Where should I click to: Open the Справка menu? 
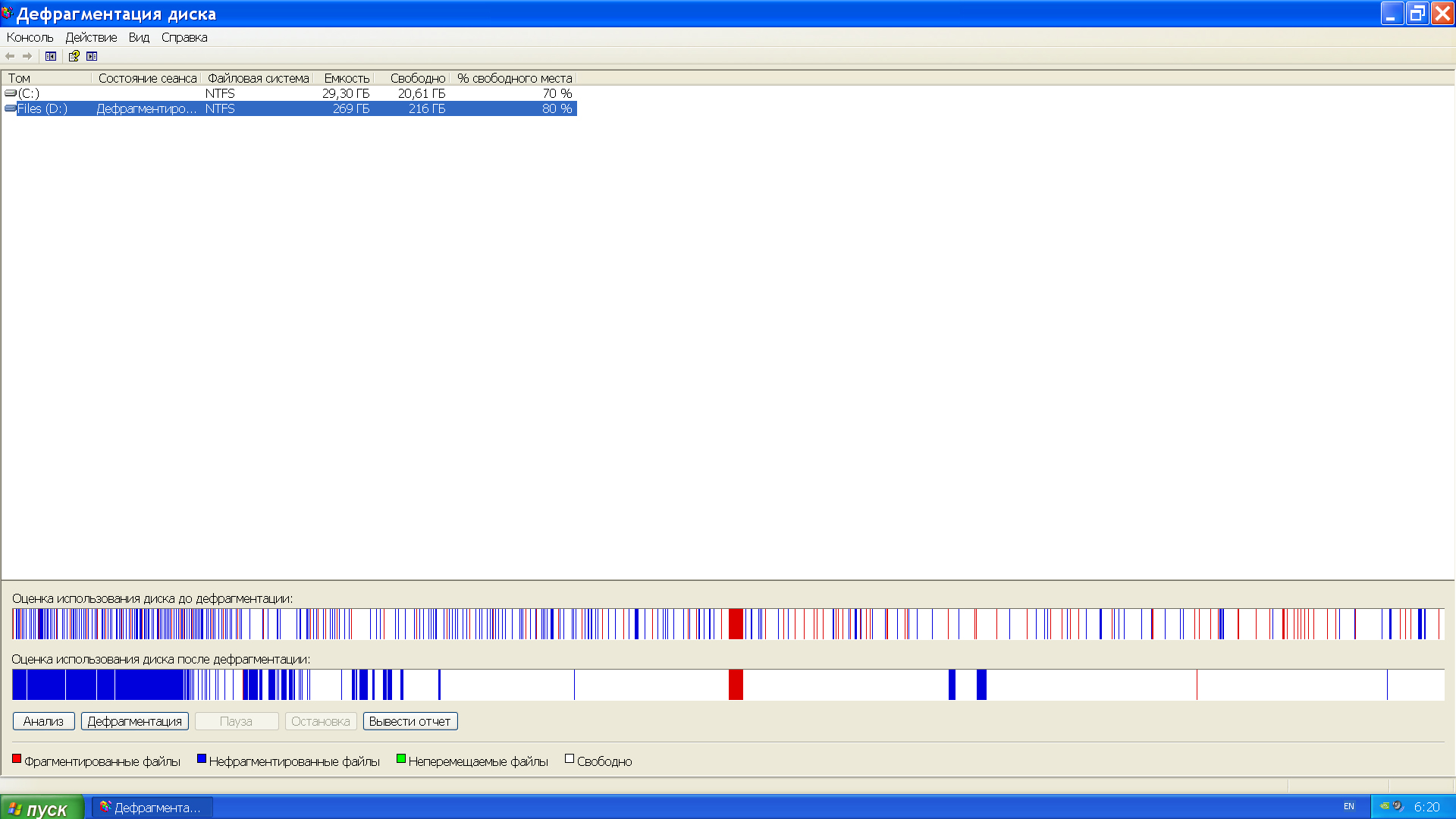(x=184, y=37)
